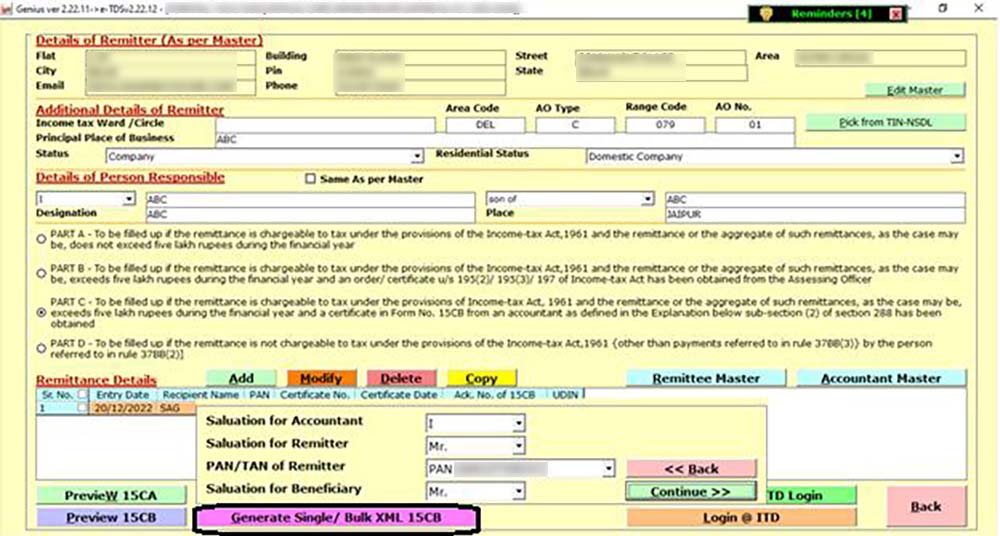Screen dimensions: 1000x536
Task: Open the Status dropdown showing Company
Action: click(x=417, y=157)
